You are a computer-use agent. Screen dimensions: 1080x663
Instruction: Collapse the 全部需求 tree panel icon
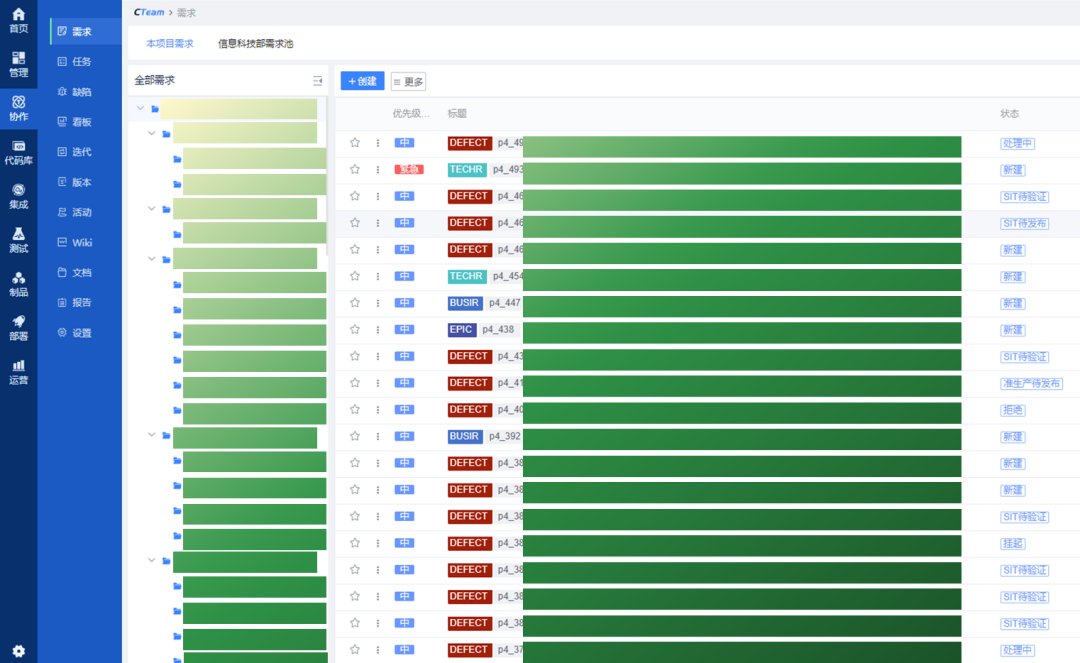point(318,81)
